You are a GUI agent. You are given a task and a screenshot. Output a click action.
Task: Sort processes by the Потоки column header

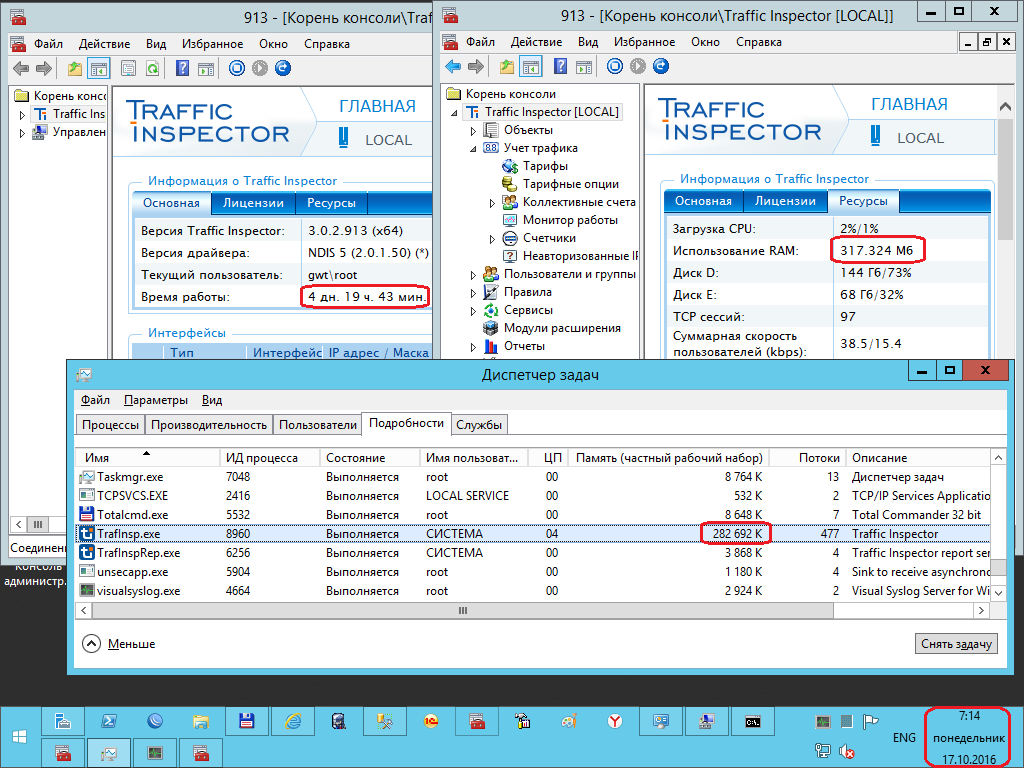click(x=807, y=458)
